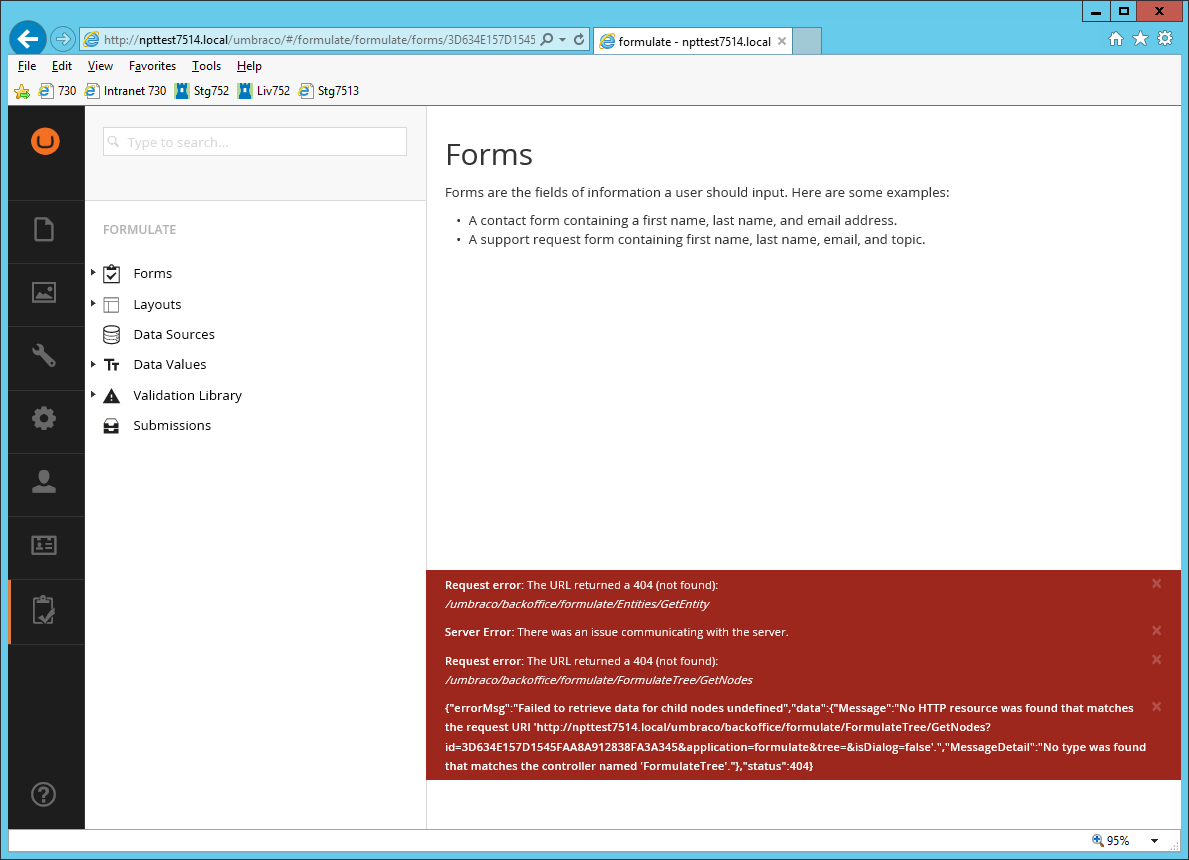This screenshot has width=1189, height=860.
Task: Click the Umbraco logo icon
Action: tap(45, 141)
